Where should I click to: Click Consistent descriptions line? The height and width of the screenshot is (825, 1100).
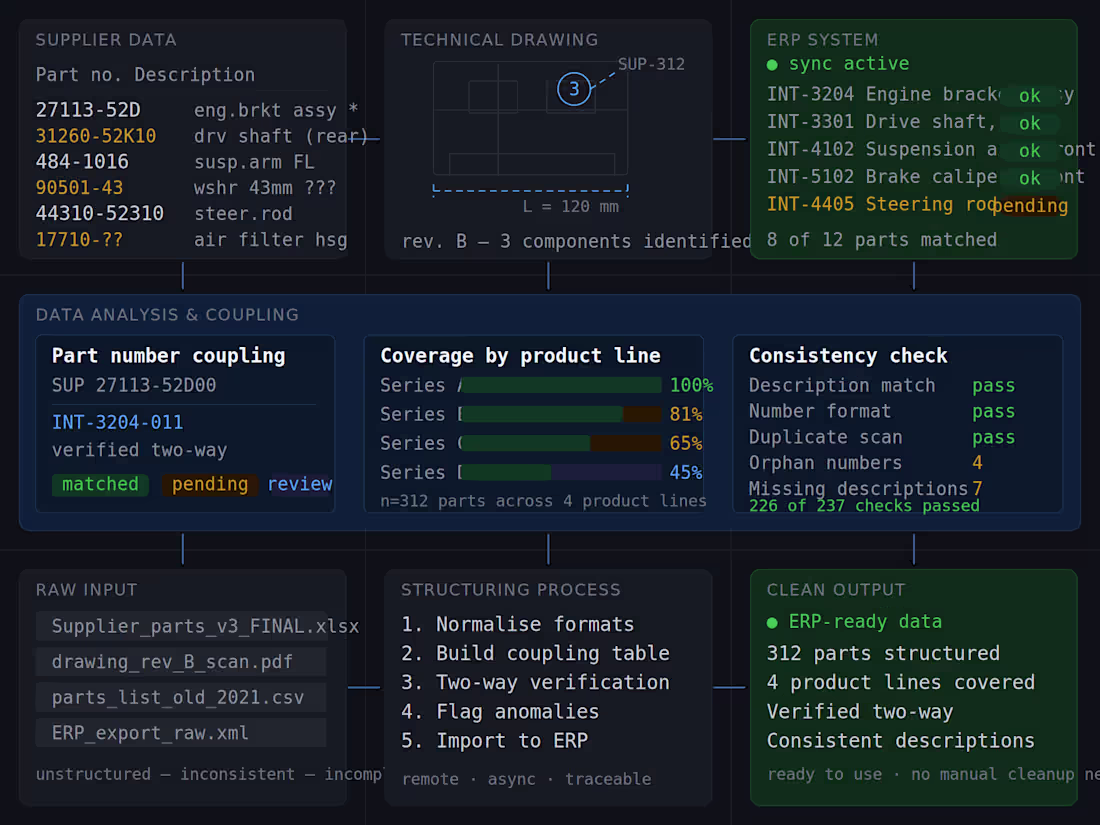click(901, 741)
